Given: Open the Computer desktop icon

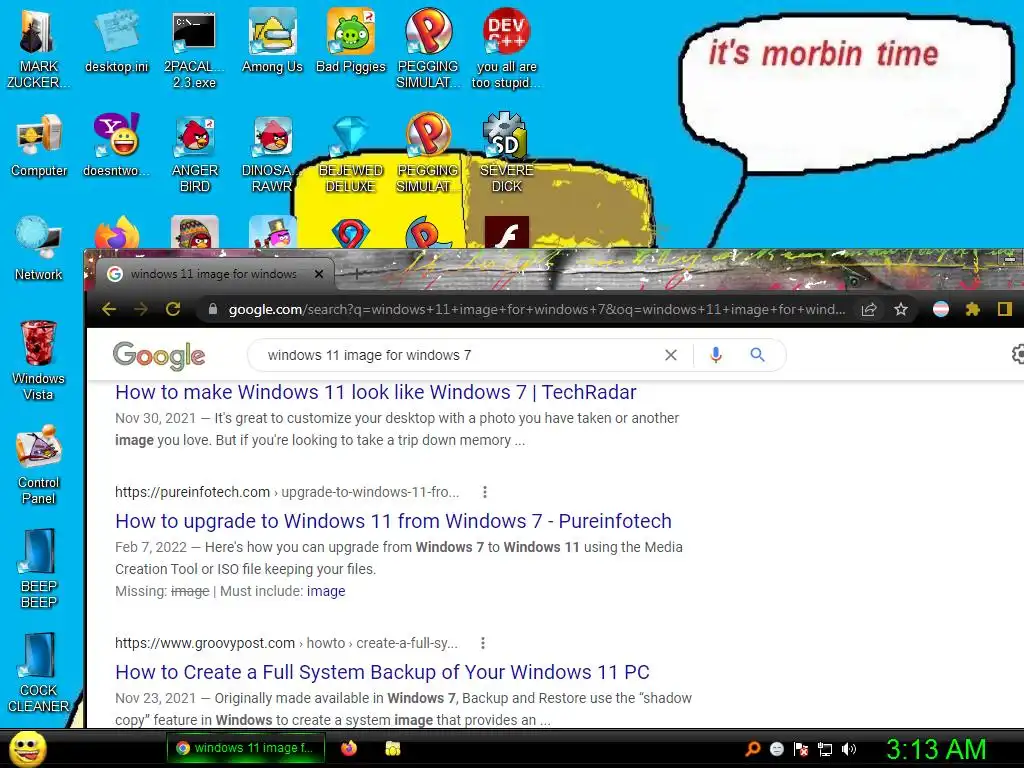Looking at the screenshot, I should pos(39,145).
